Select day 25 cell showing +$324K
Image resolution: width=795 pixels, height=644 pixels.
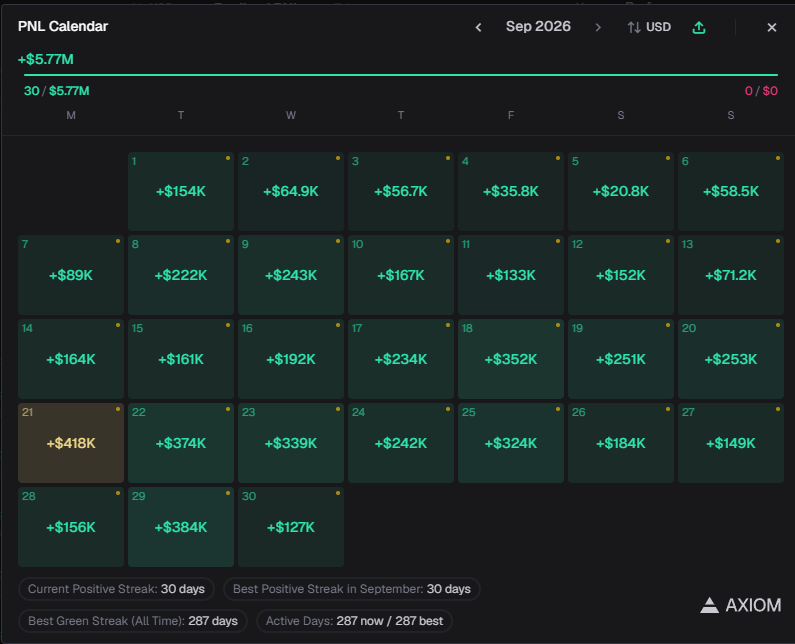(511, 443)
